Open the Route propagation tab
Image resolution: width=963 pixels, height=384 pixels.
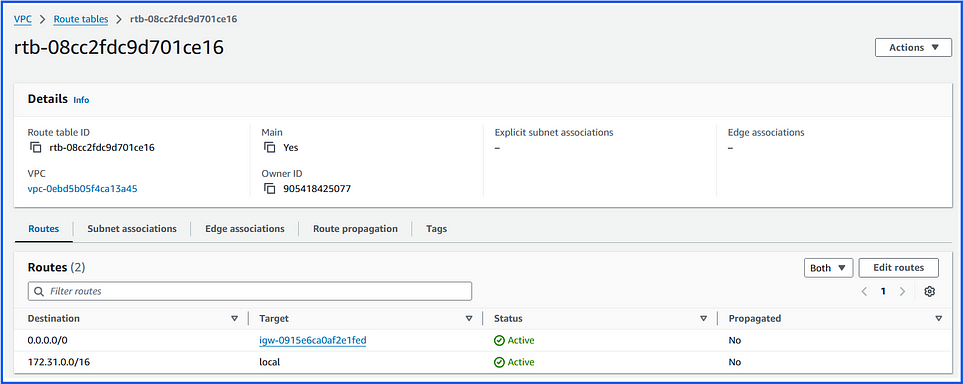[x=356, y=229]
